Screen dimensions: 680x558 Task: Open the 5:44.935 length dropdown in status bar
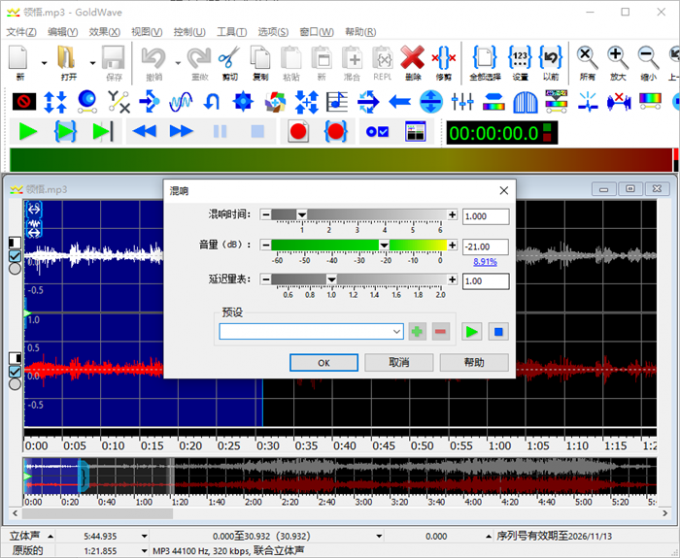pyautogui.click(x=144, y=536)
